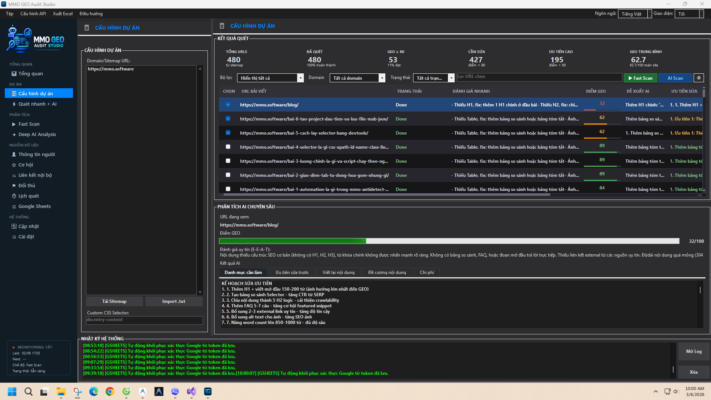Click the gear settings button next to AI Scan

click(698, 78)
